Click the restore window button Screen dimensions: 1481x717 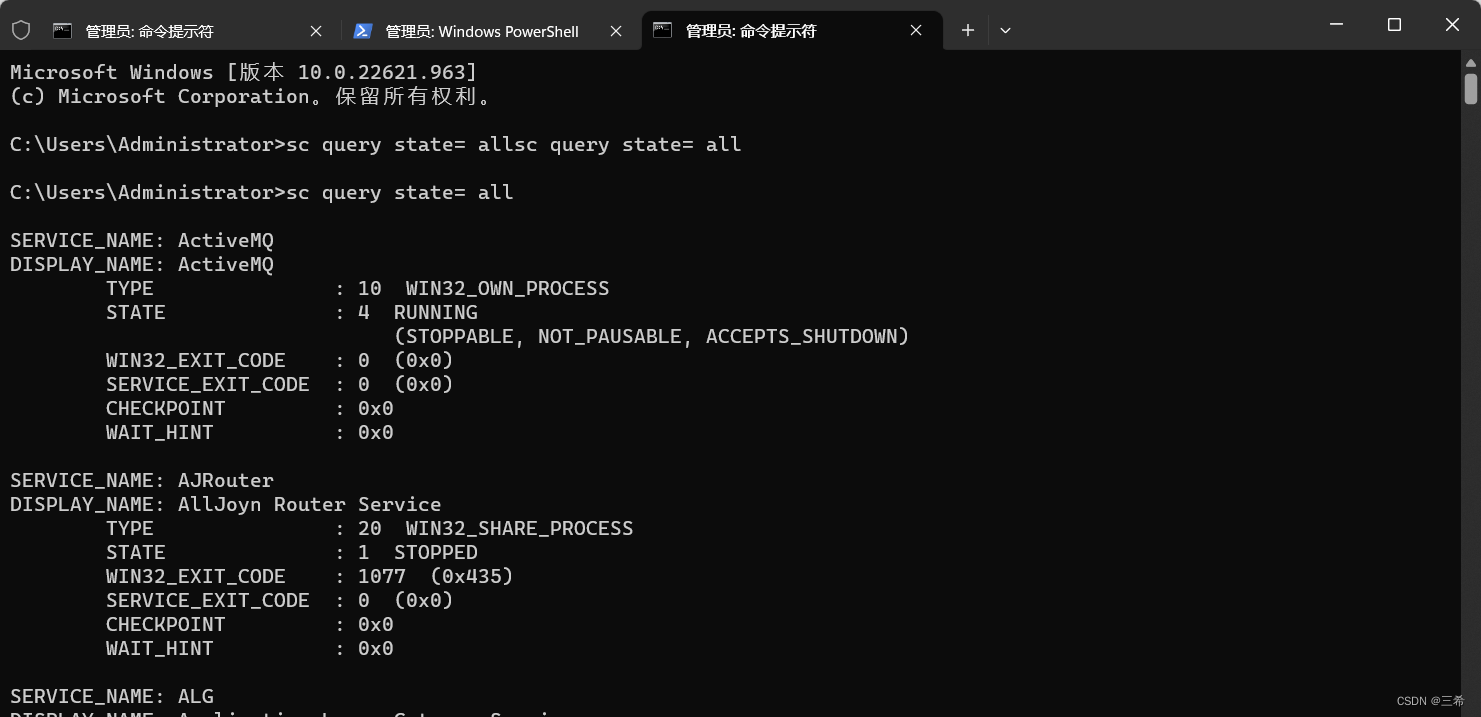(1394, 25)
